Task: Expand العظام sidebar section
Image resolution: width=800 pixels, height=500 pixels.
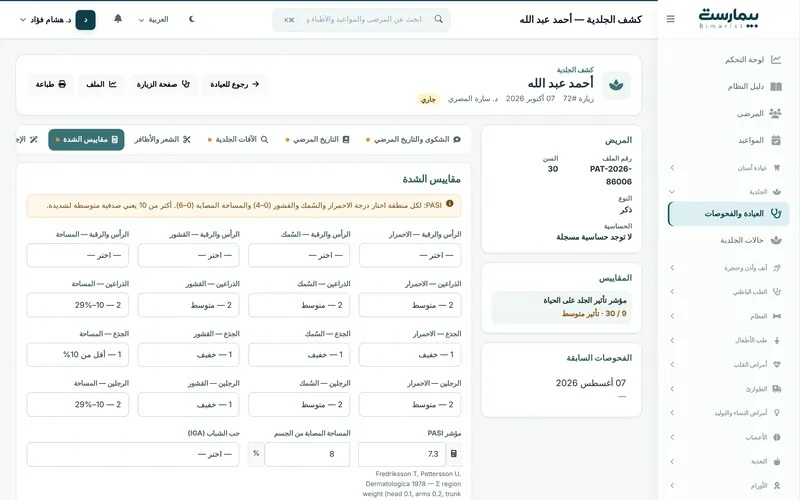Action: click(729, 316)
